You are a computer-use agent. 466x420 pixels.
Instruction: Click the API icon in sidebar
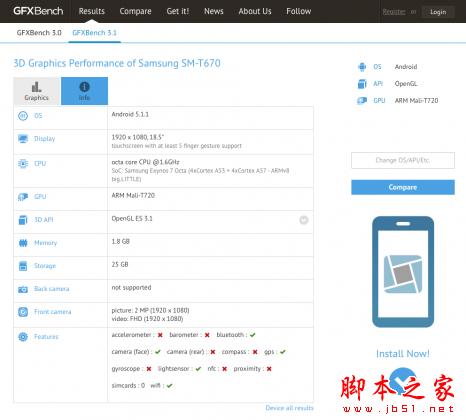[x=362, y=84]
